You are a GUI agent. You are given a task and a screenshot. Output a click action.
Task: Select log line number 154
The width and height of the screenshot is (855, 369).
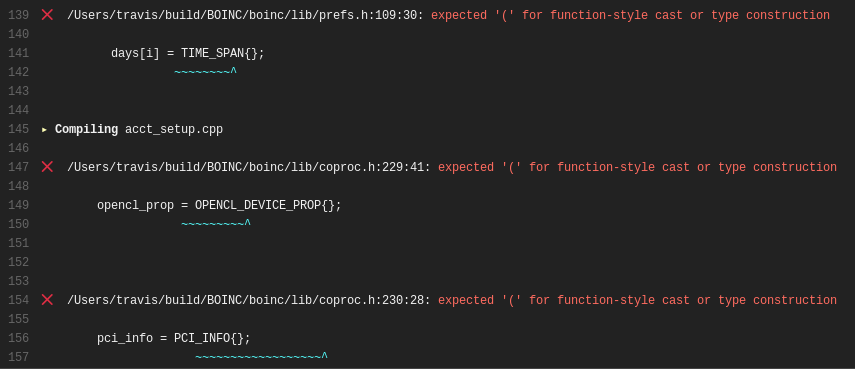[x=19, y=300]
